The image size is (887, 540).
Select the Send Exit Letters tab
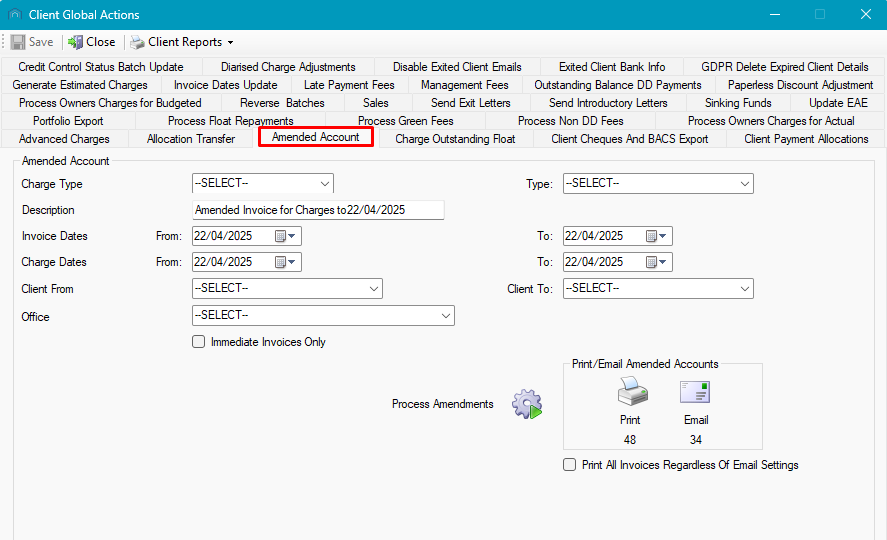pos(470,103)
